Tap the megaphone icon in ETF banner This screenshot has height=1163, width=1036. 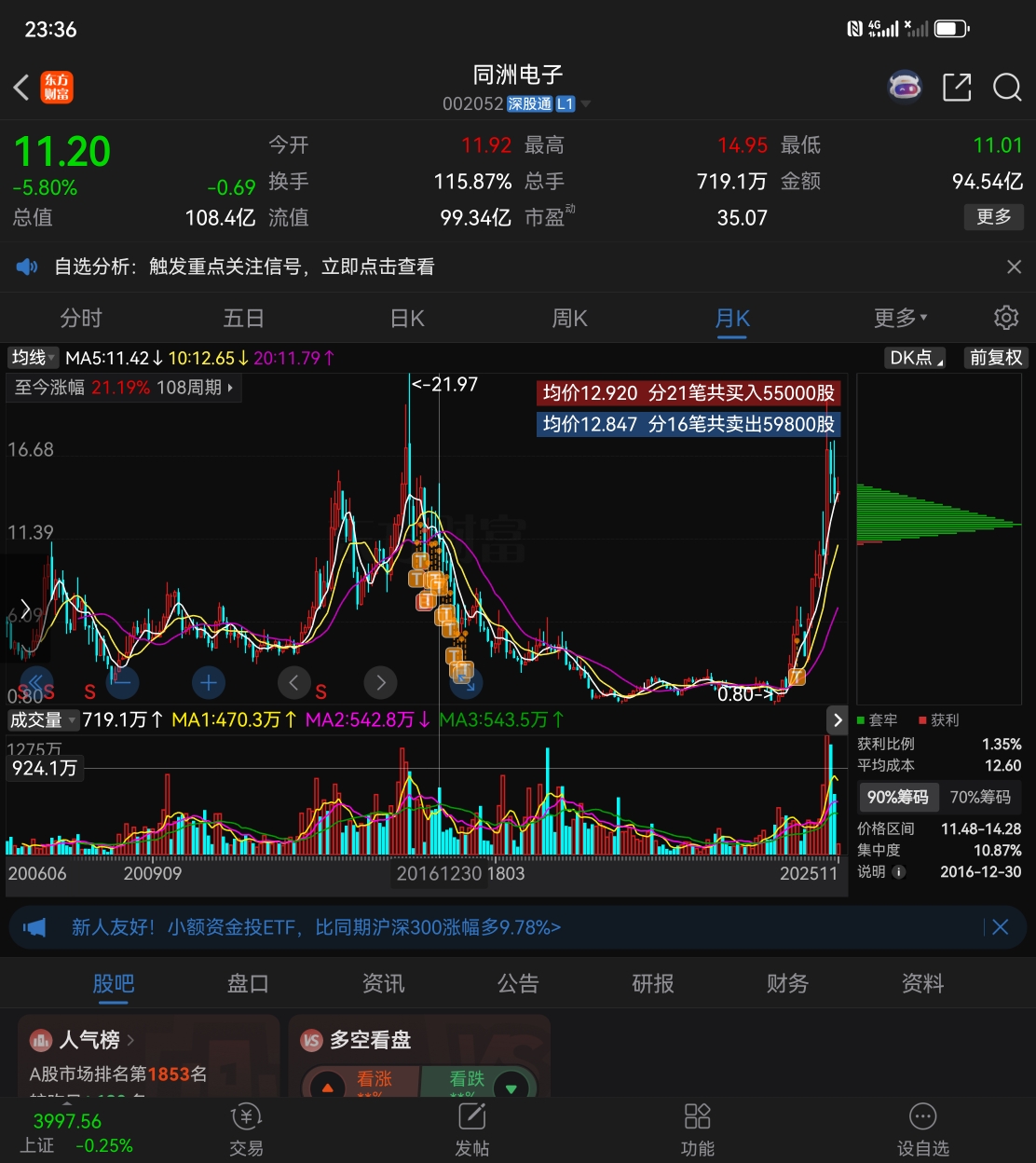tap(34, 927)
